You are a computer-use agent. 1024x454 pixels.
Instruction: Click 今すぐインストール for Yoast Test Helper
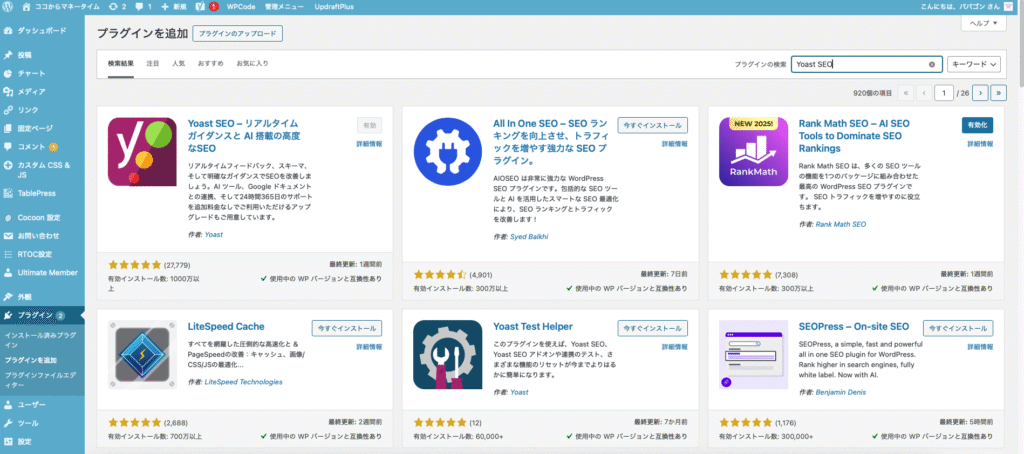pos(652,328)
